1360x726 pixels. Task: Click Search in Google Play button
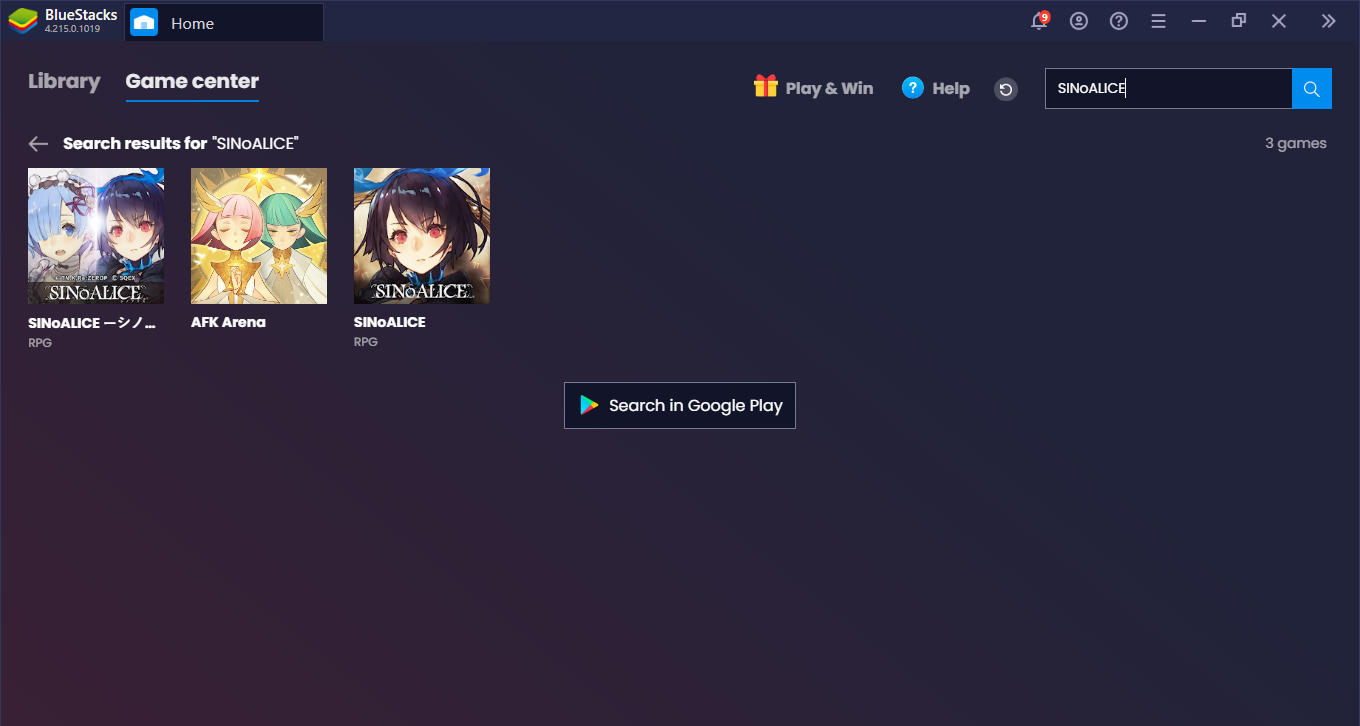click(x=680, y=405)
